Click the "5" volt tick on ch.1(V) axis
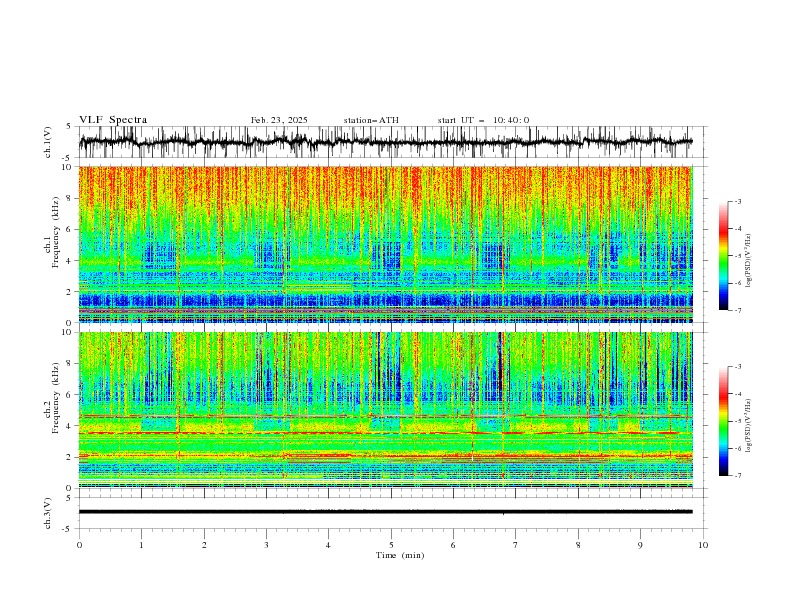This screenshot has width=792, height=612. pos(69,127)
